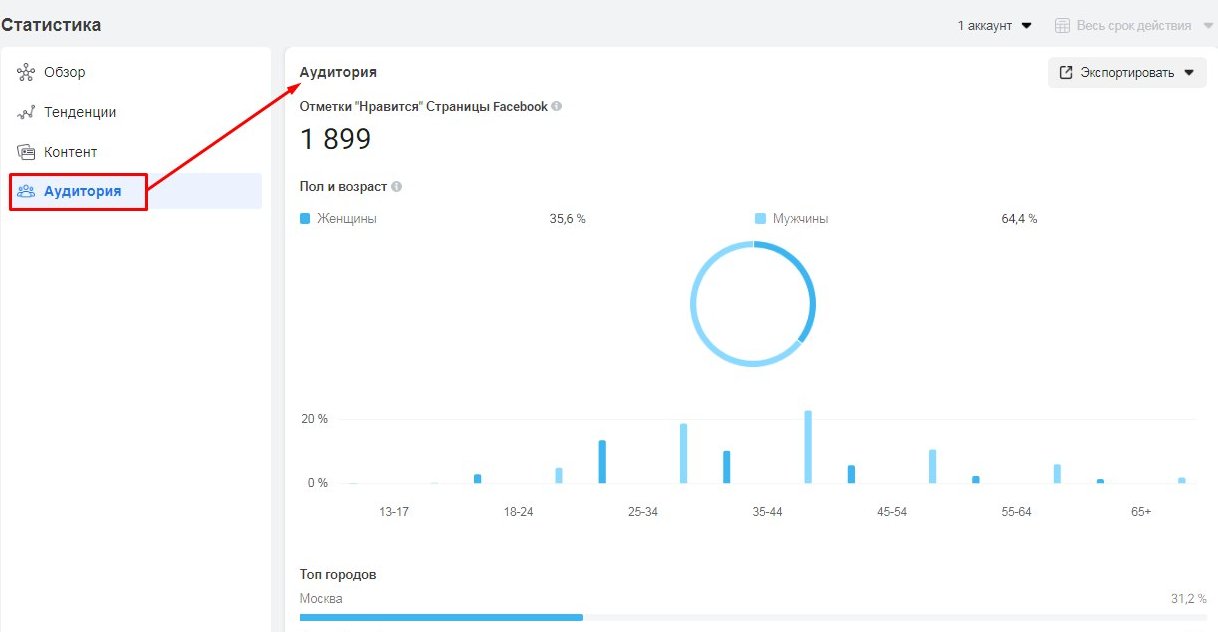Screen dimensions: 1218x632
Task: Click the Экспортировать button
Action: click(1127, 72)
